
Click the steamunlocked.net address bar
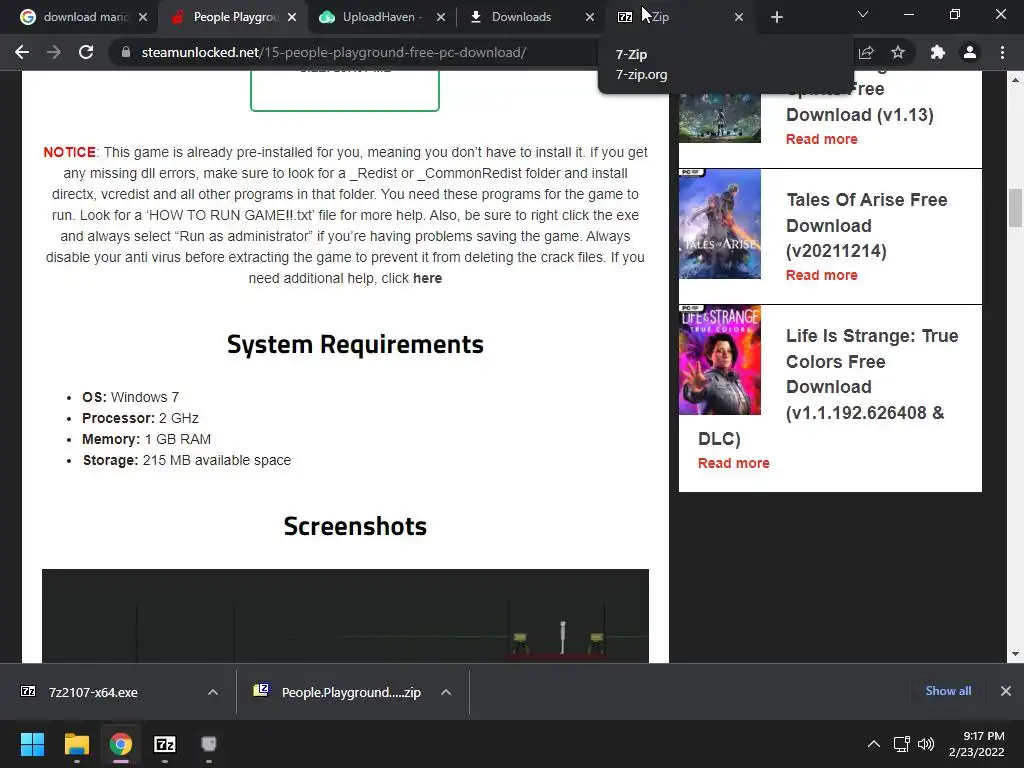[x=334, y=52]
